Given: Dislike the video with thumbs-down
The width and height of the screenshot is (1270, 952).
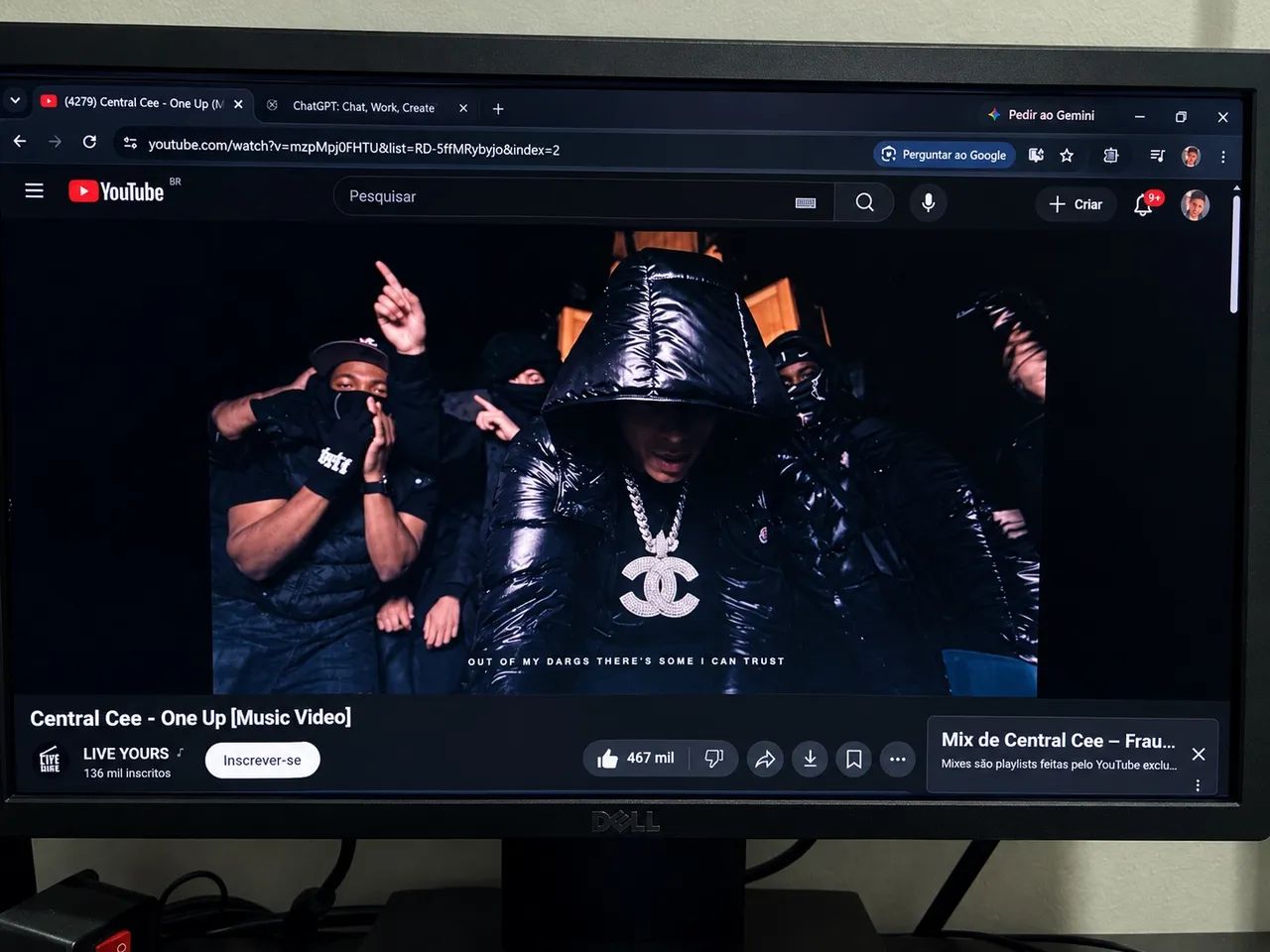Looking at the screenshot, I should pos(713,759).
